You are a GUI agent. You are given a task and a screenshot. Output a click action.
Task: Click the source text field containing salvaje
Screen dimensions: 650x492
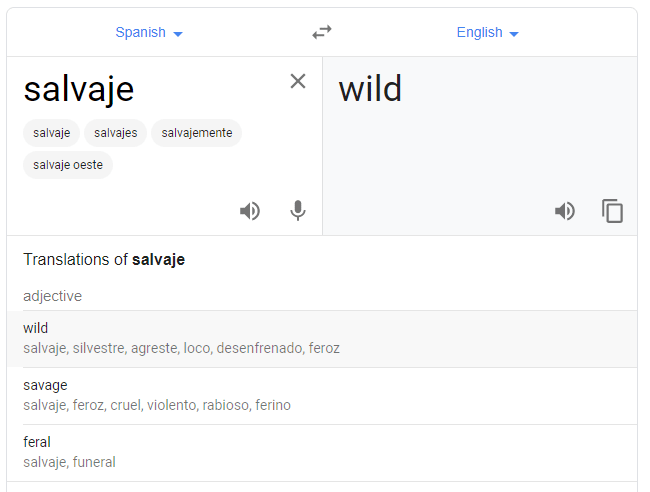pyautogui.click(x=79, y=89)
